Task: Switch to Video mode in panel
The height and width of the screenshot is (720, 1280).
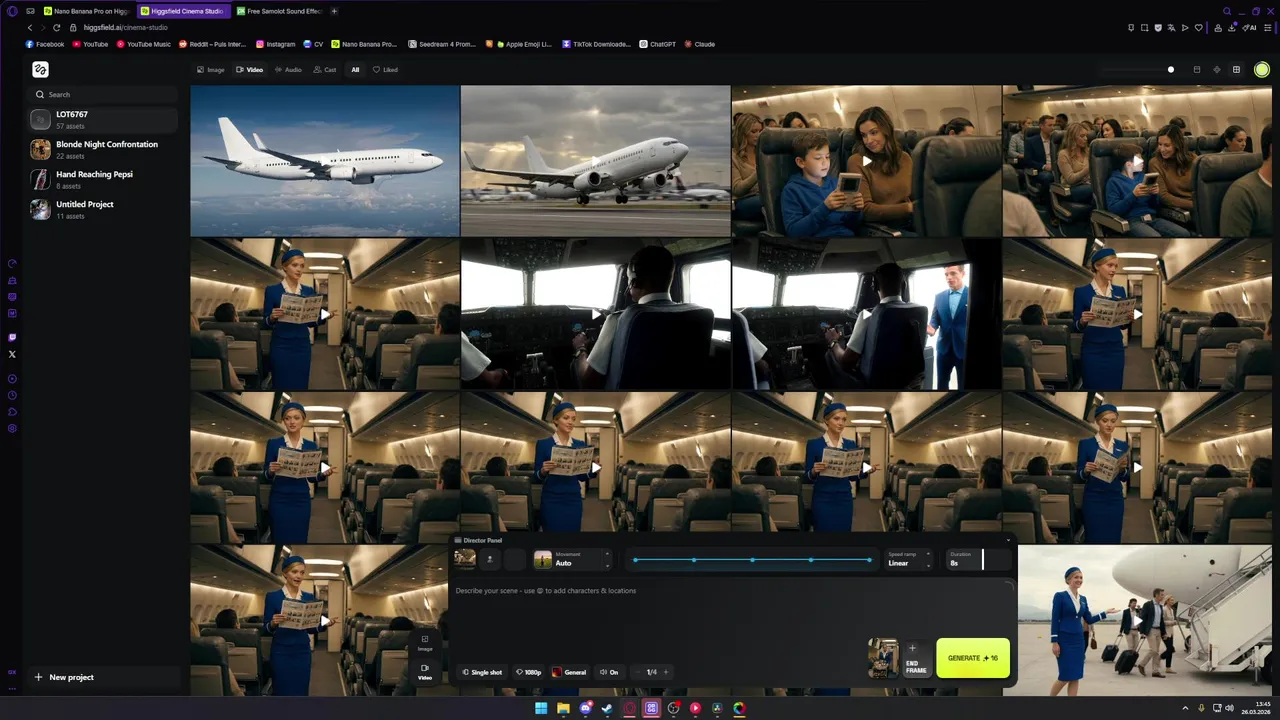Action: pos(425,671)
